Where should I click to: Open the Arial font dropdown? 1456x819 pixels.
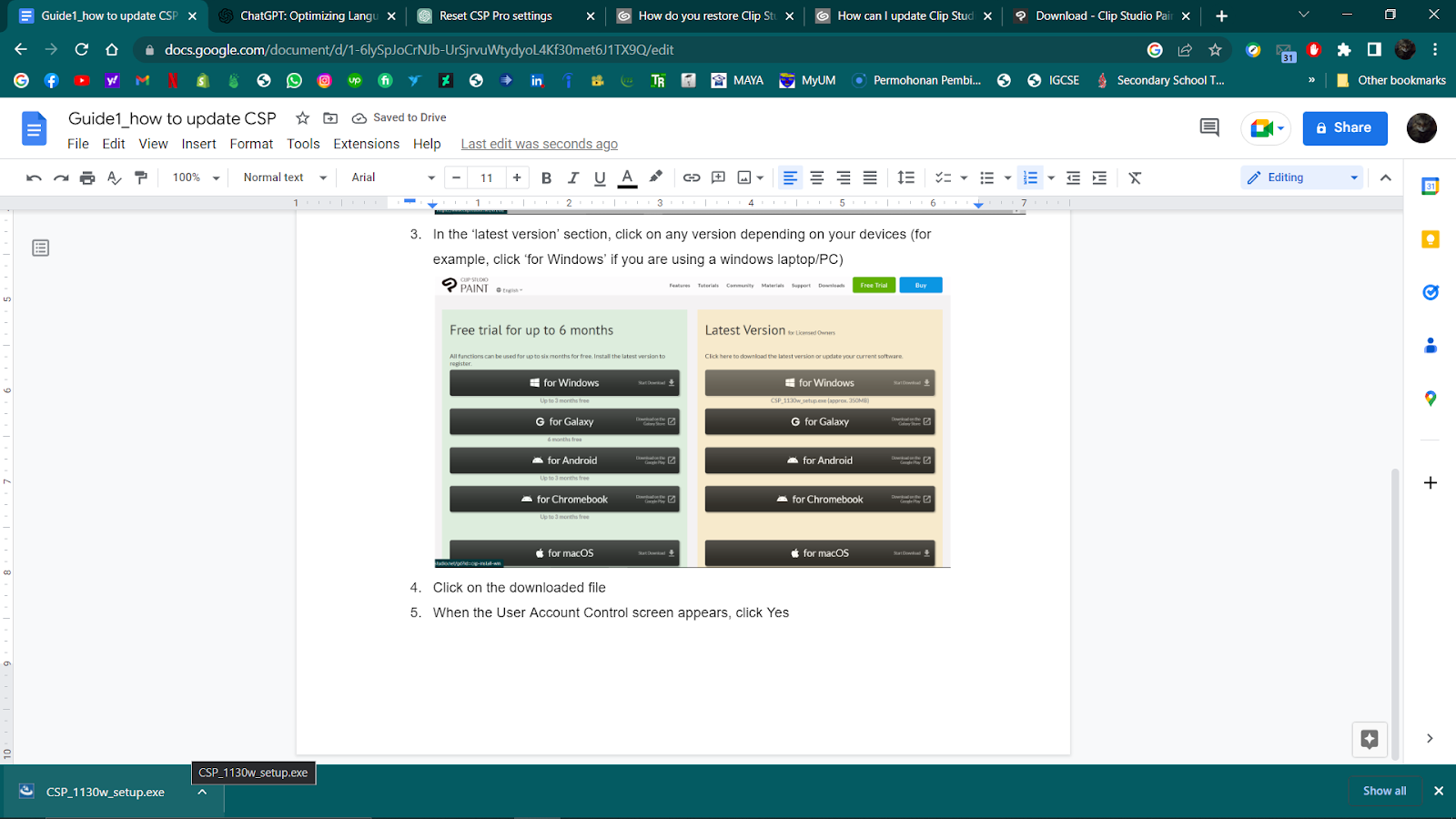(392, 177)
